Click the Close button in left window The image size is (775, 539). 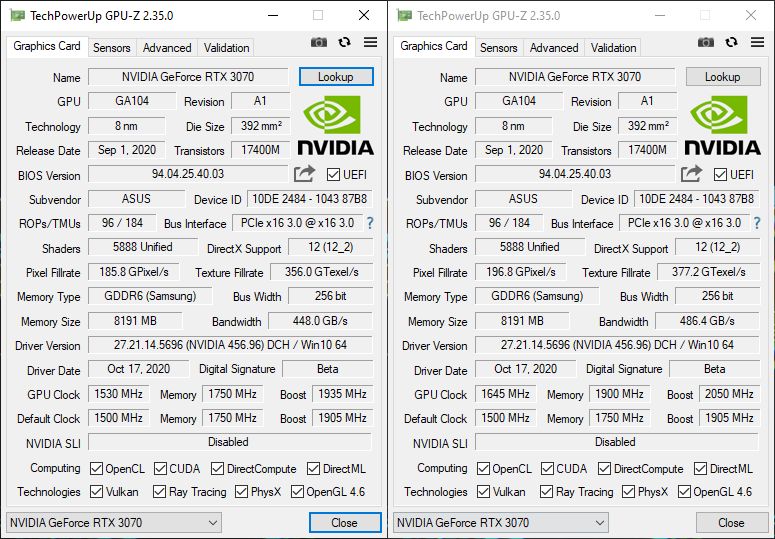(x=345, y=523)
